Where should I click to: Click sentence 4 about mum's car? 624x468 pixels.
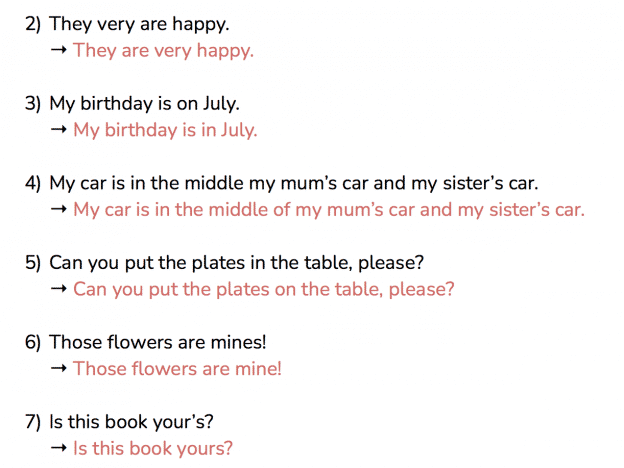294,184
